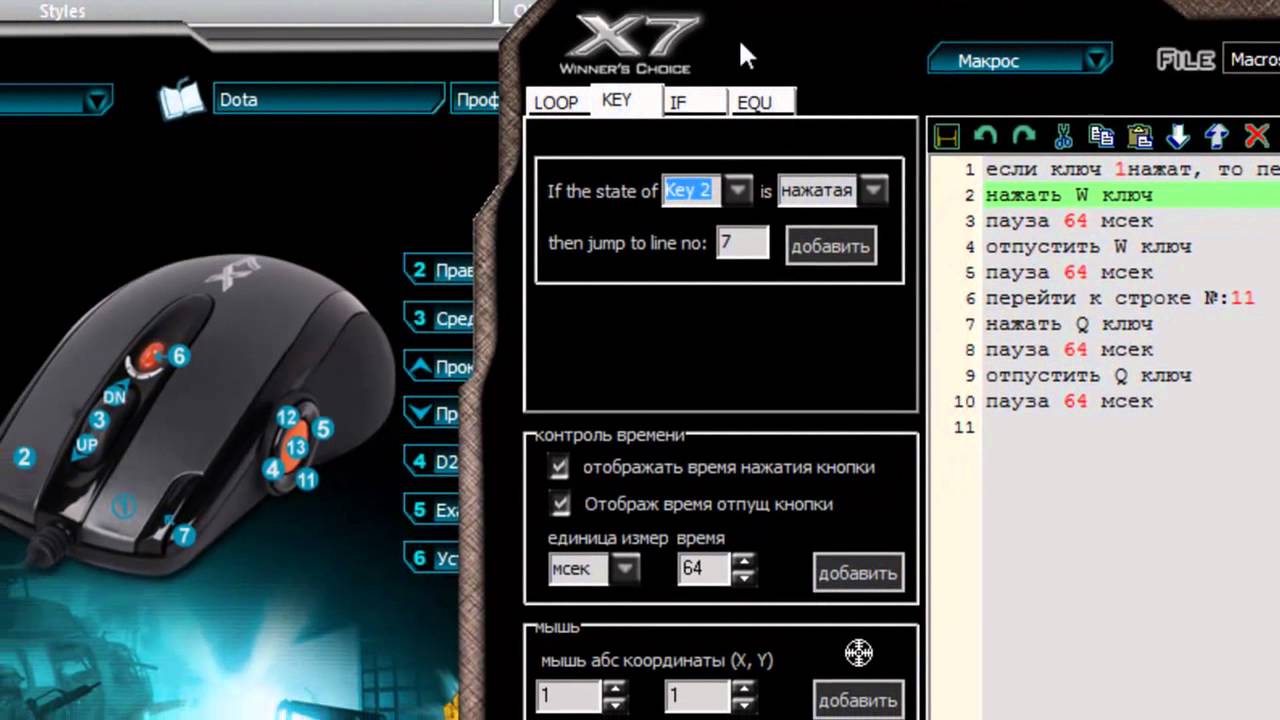Click the redo arrow icon

pyautogui.click(x=1023, y=136)
